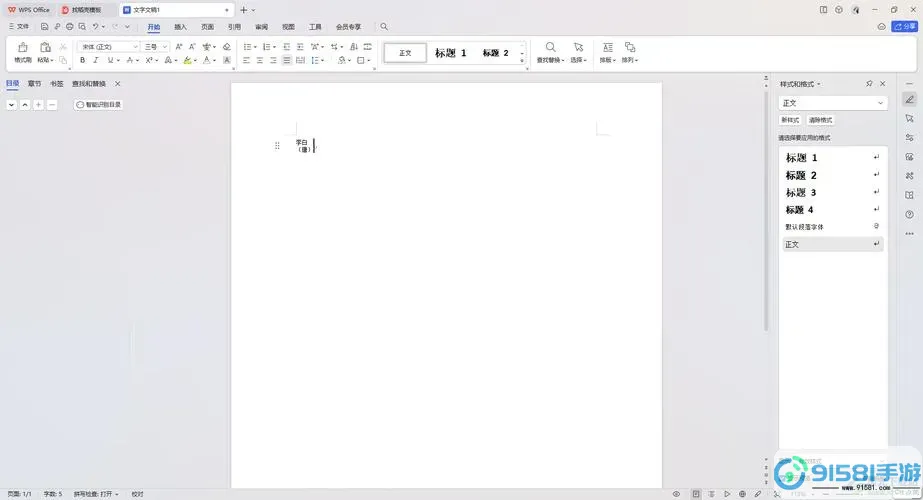923x500 pixels.
Task: Toggle Strikethrough formatting
Action: [x=130, y=60]
